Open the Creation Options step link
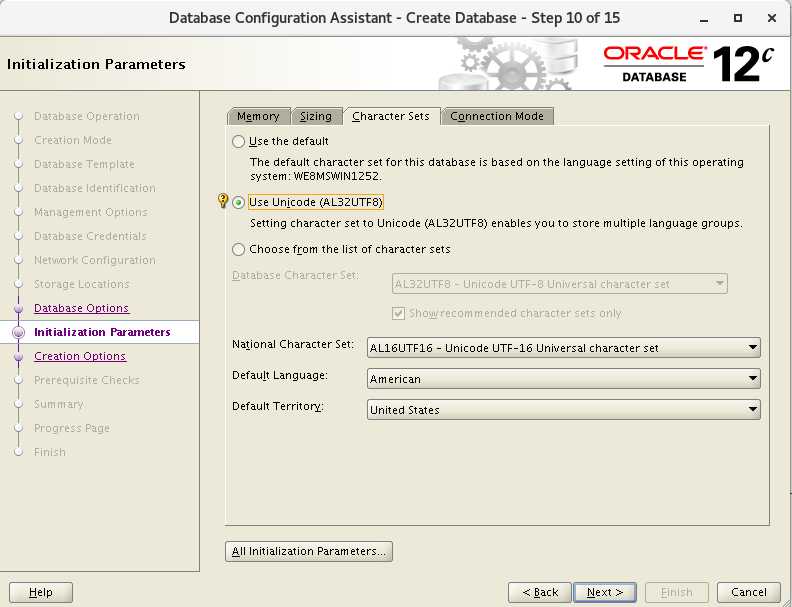Viewport: 792px width, 607px height. tap(80, 356)
